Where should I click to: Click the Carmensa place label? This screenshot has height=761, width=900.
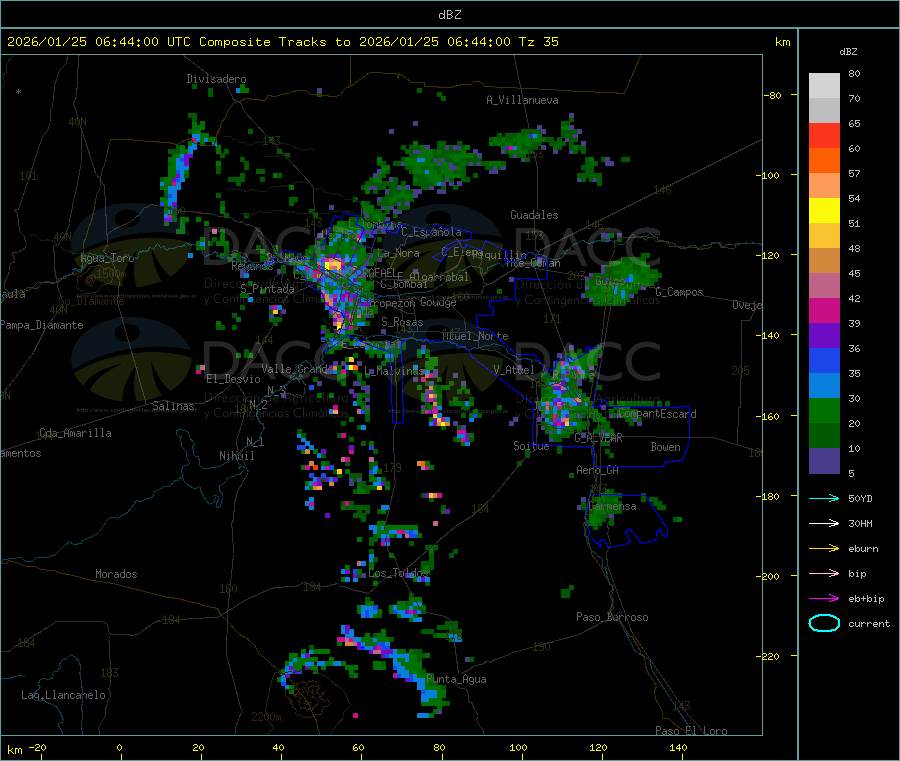612,506
